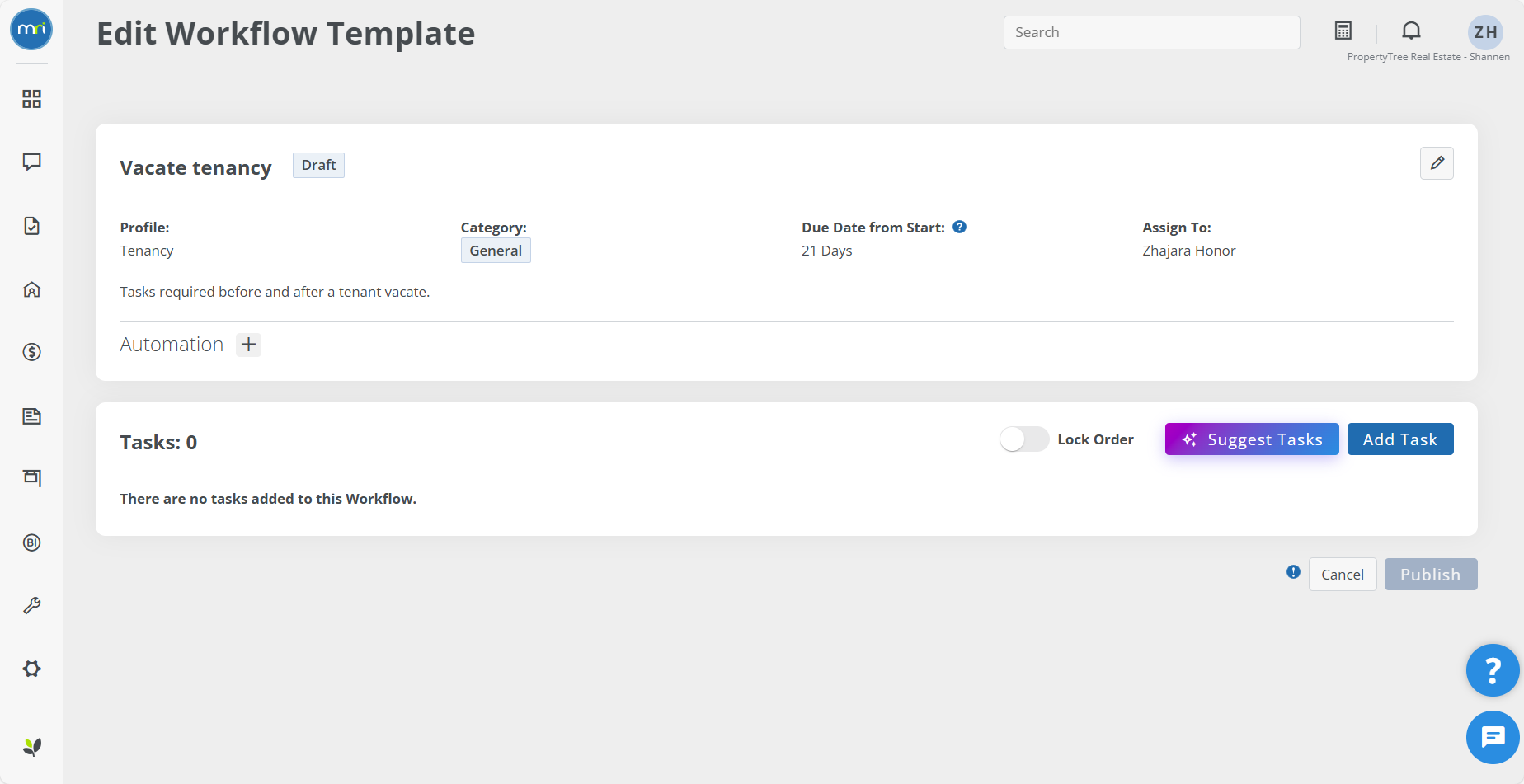Image resolution: width=1524 pixels, height=784 pixels.
Task: Click the green leaf icon in sidebar
Action: [31, 747]
